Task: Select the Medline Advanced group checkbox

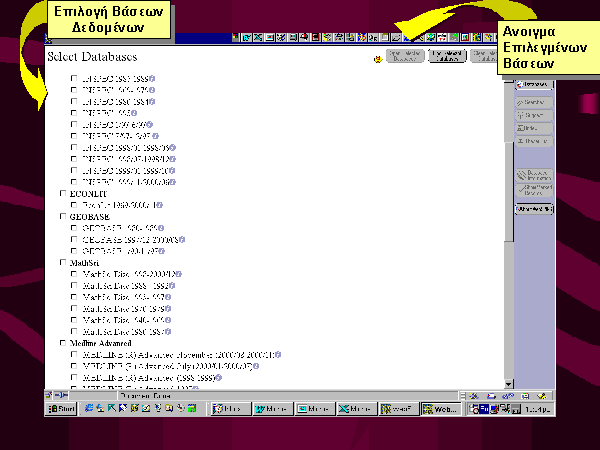Action: pyautogui.click(x=64, y=343)
